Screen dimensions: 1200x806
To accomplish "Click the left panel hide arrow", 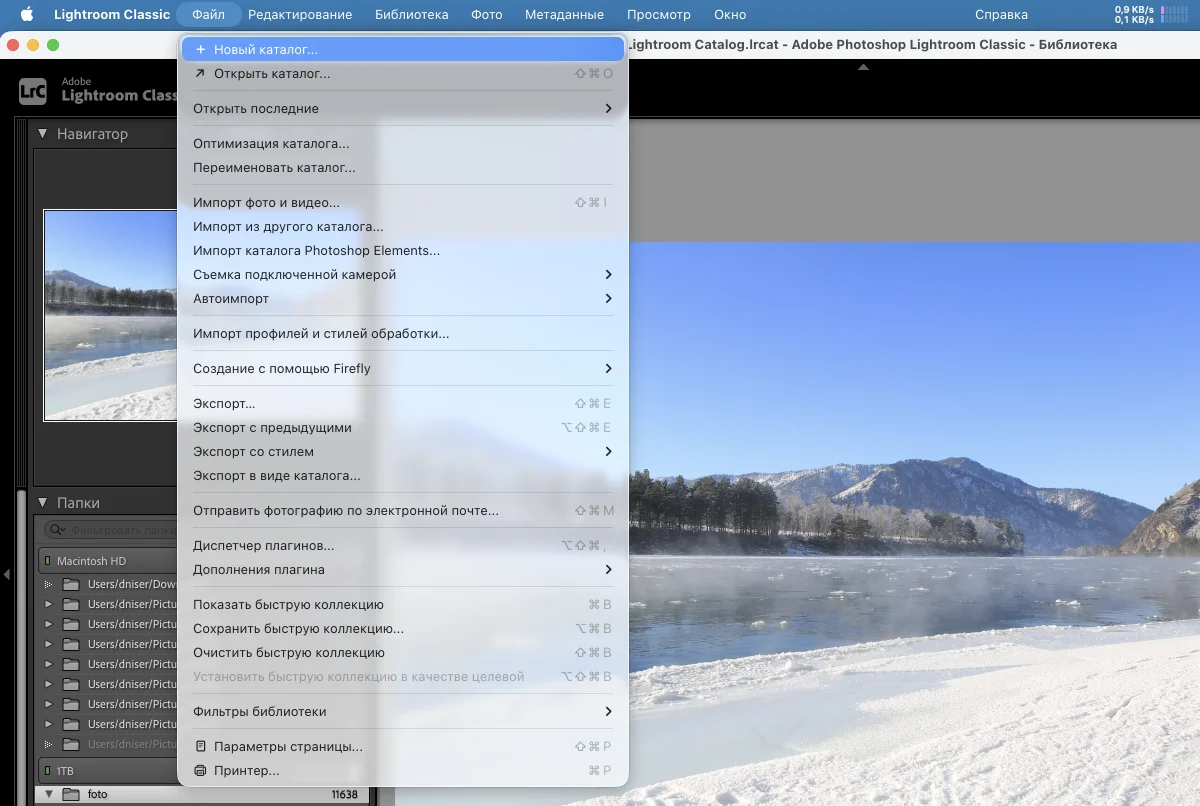I will (6, 575).
